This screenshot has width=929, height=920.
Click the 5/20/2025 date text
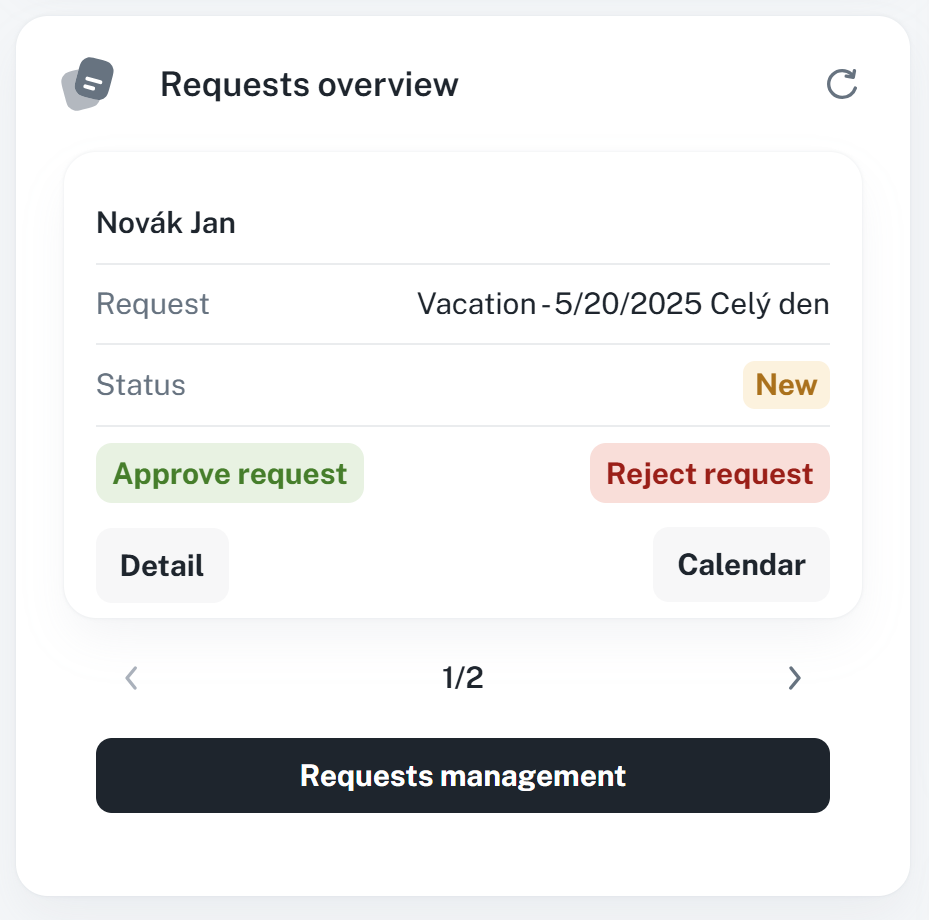pos(628,304)
